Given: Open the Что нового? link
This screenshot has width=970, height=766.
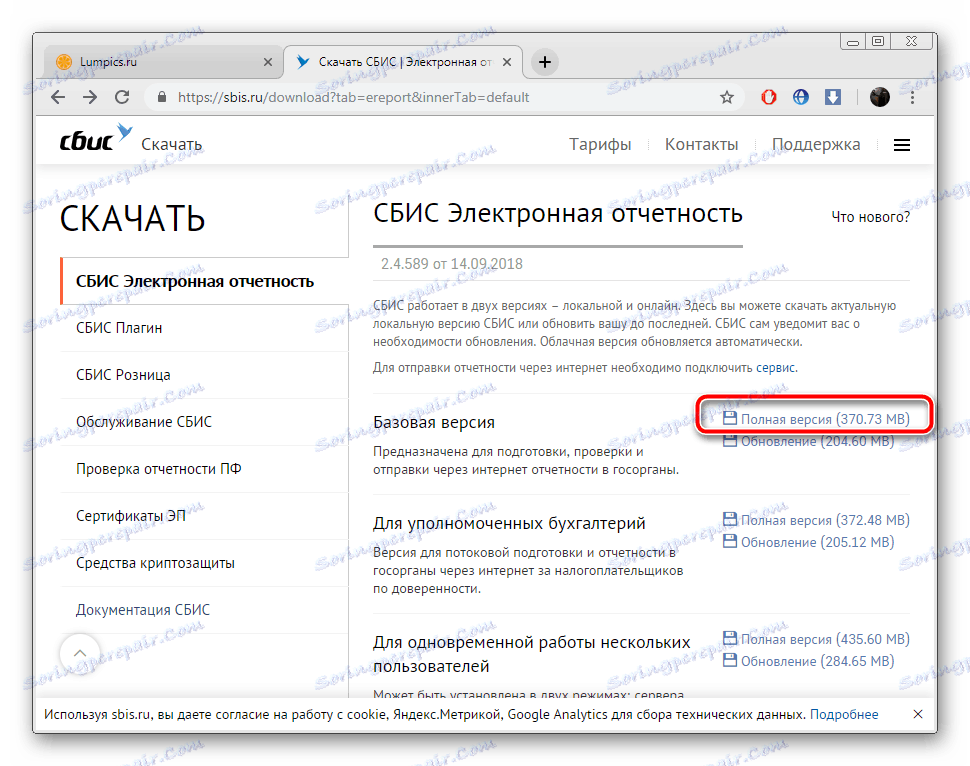Looking at the screenshot, I should [870, 217].
